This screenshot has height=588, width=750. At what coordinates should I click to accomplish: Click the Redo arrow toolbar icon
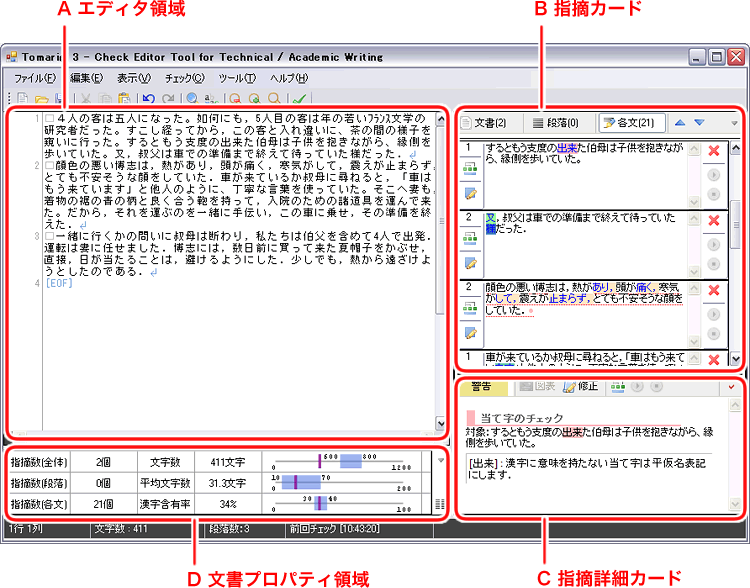click(x=168, y=99)
